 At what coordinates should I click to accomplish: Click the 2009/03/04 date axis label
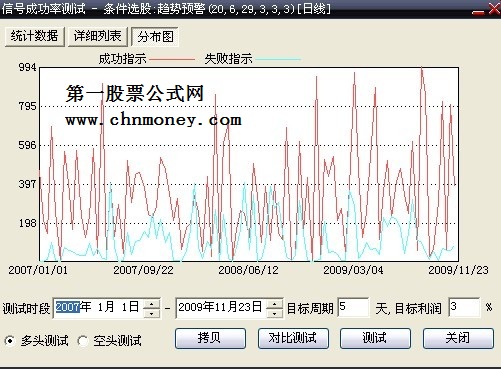point(353,270)
